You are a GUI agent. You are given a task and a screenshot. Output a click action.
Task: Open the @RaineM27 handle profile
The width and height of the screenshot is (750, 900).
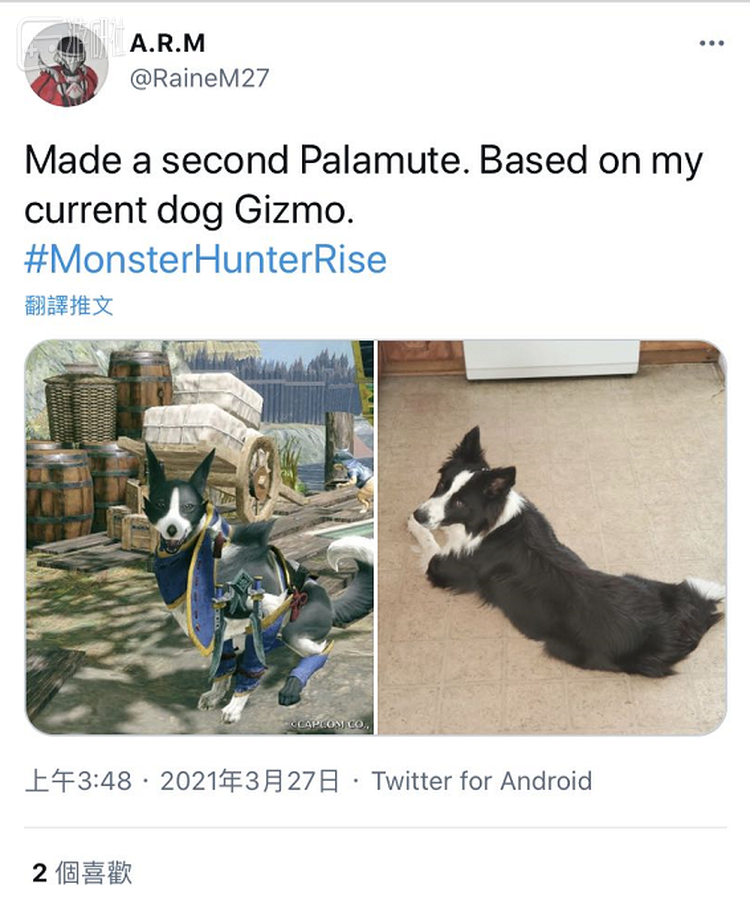tap(199, 77)
